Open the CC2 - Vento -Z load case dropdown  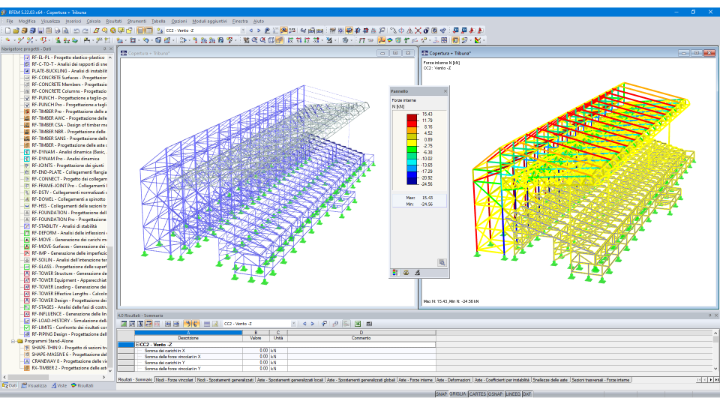[x=243, y=31]
